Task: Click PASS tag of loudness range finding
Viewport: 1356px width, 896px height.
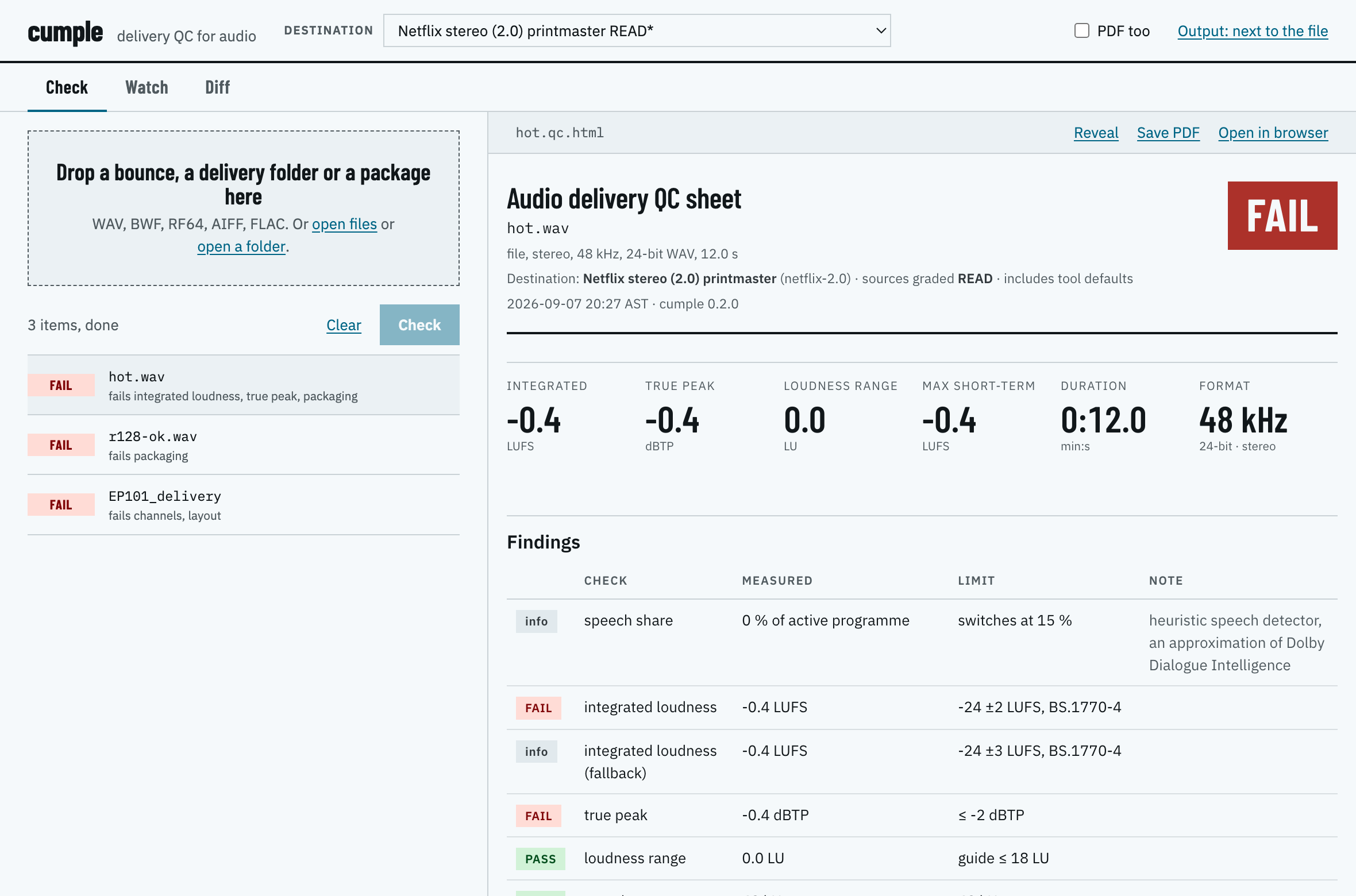Action: [541, 859]
